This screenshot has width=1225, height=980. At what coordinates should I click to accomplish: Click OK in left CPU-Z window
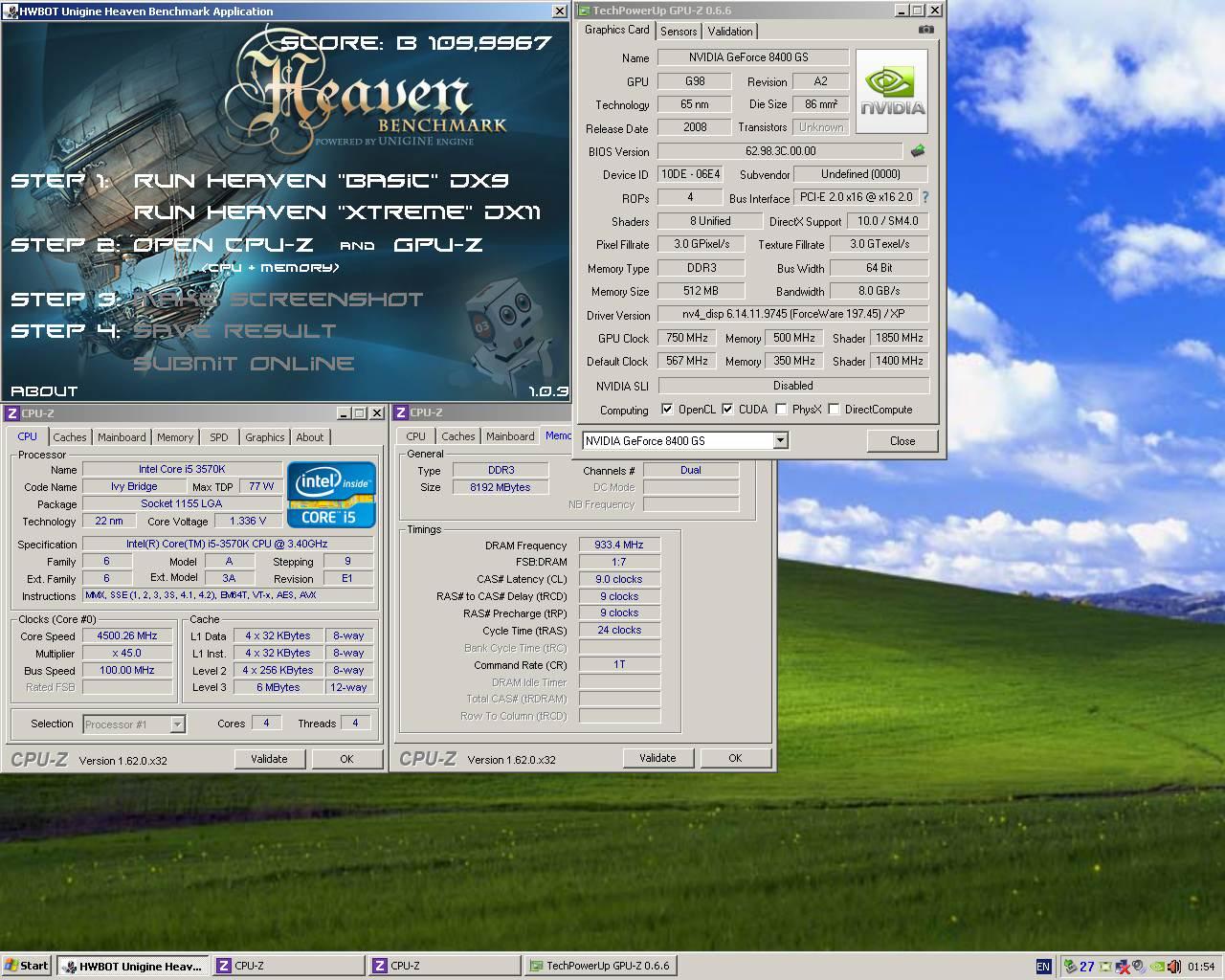tap(346, 759)
